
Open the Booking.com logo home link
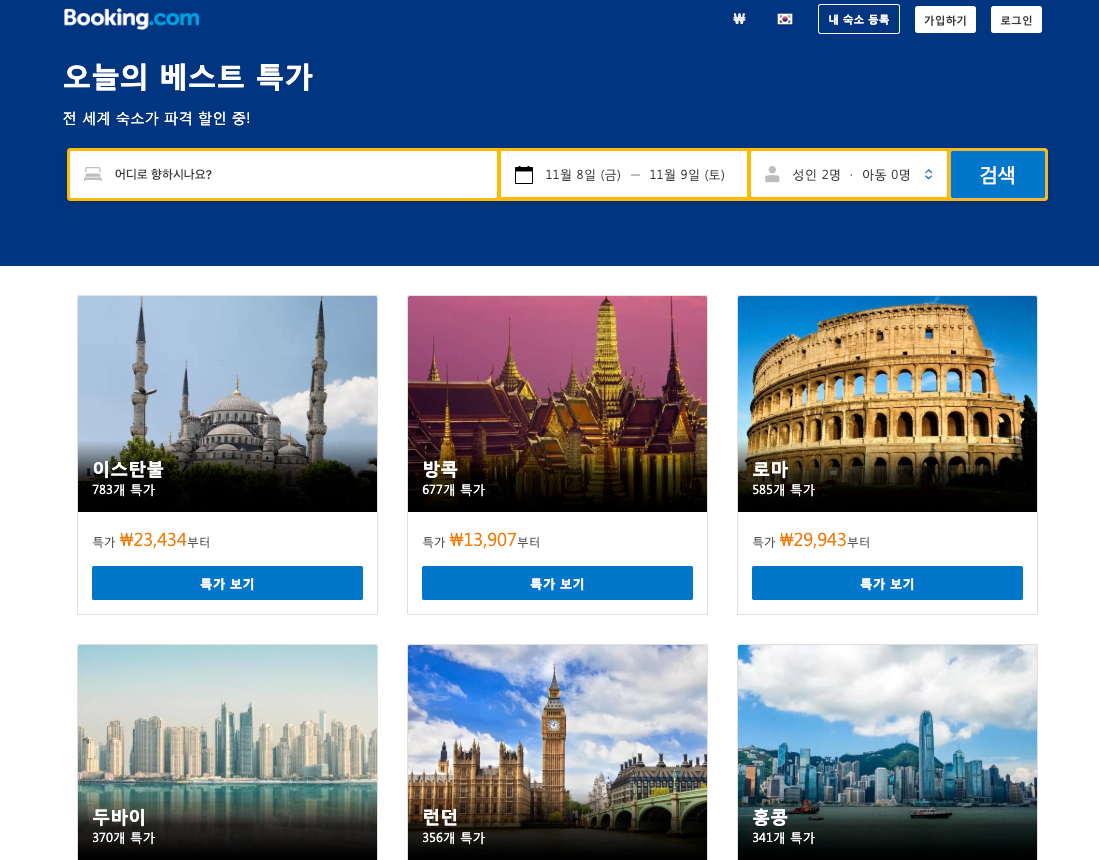coord(131,18)
